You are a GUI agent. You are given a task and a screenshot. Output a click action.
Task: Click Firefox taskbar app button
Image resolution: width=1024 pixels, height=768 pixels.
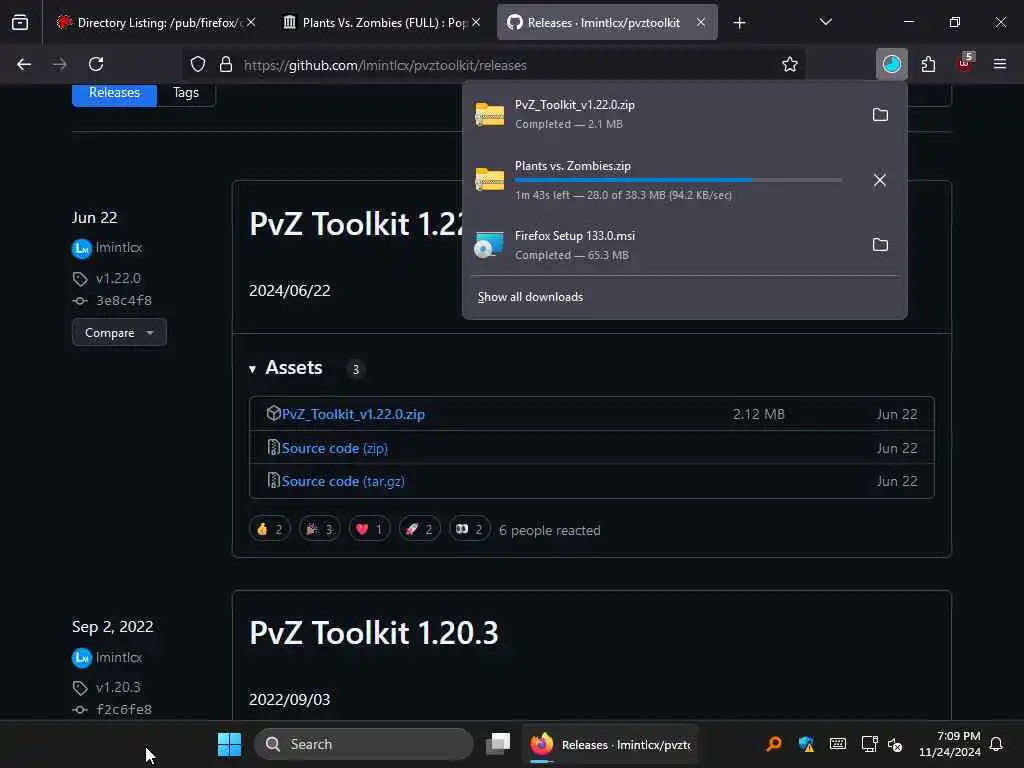(611, 744)
